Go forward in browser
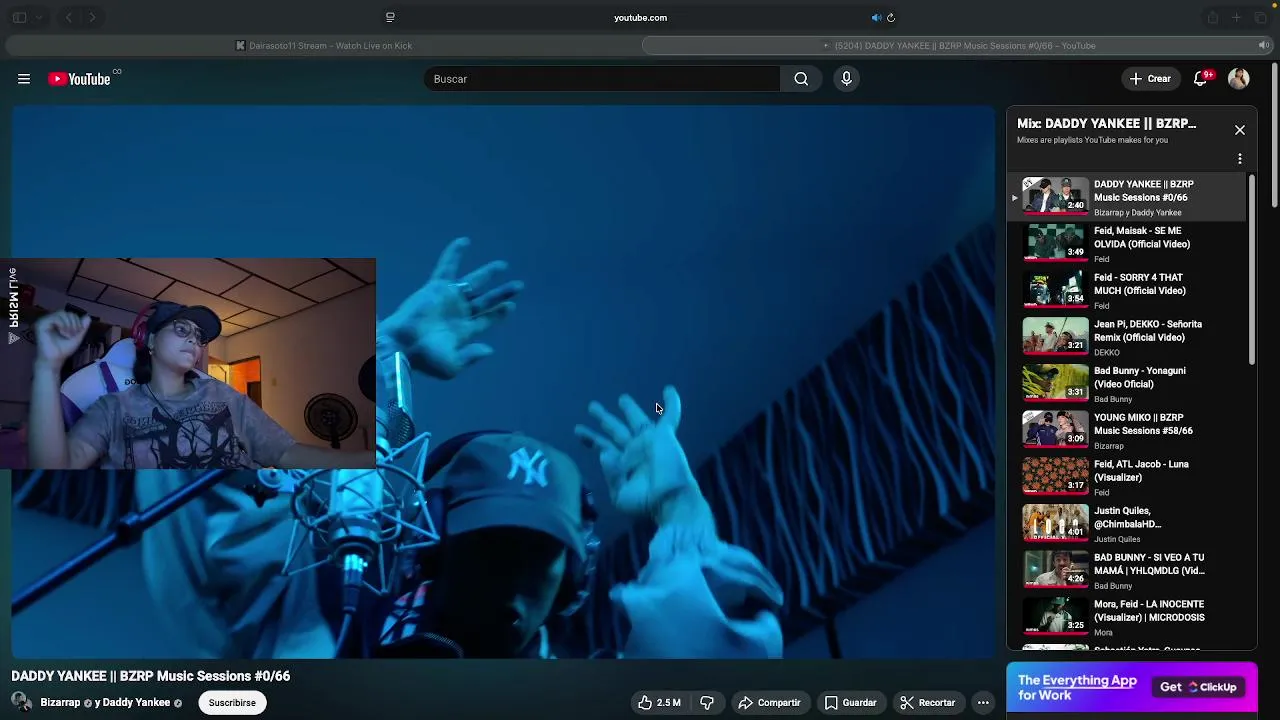 (92, 17)
